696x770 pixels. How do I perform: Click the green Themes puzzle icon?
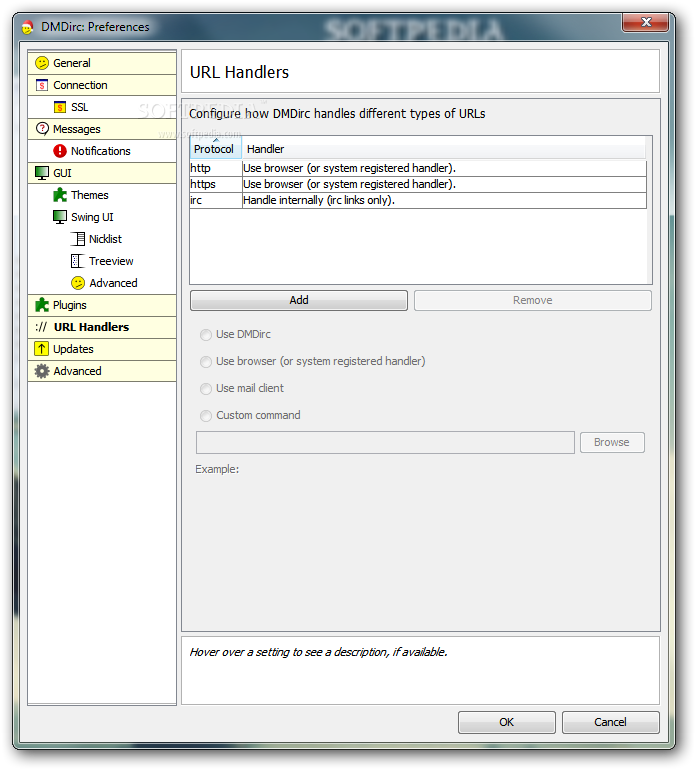click(60, 195)
